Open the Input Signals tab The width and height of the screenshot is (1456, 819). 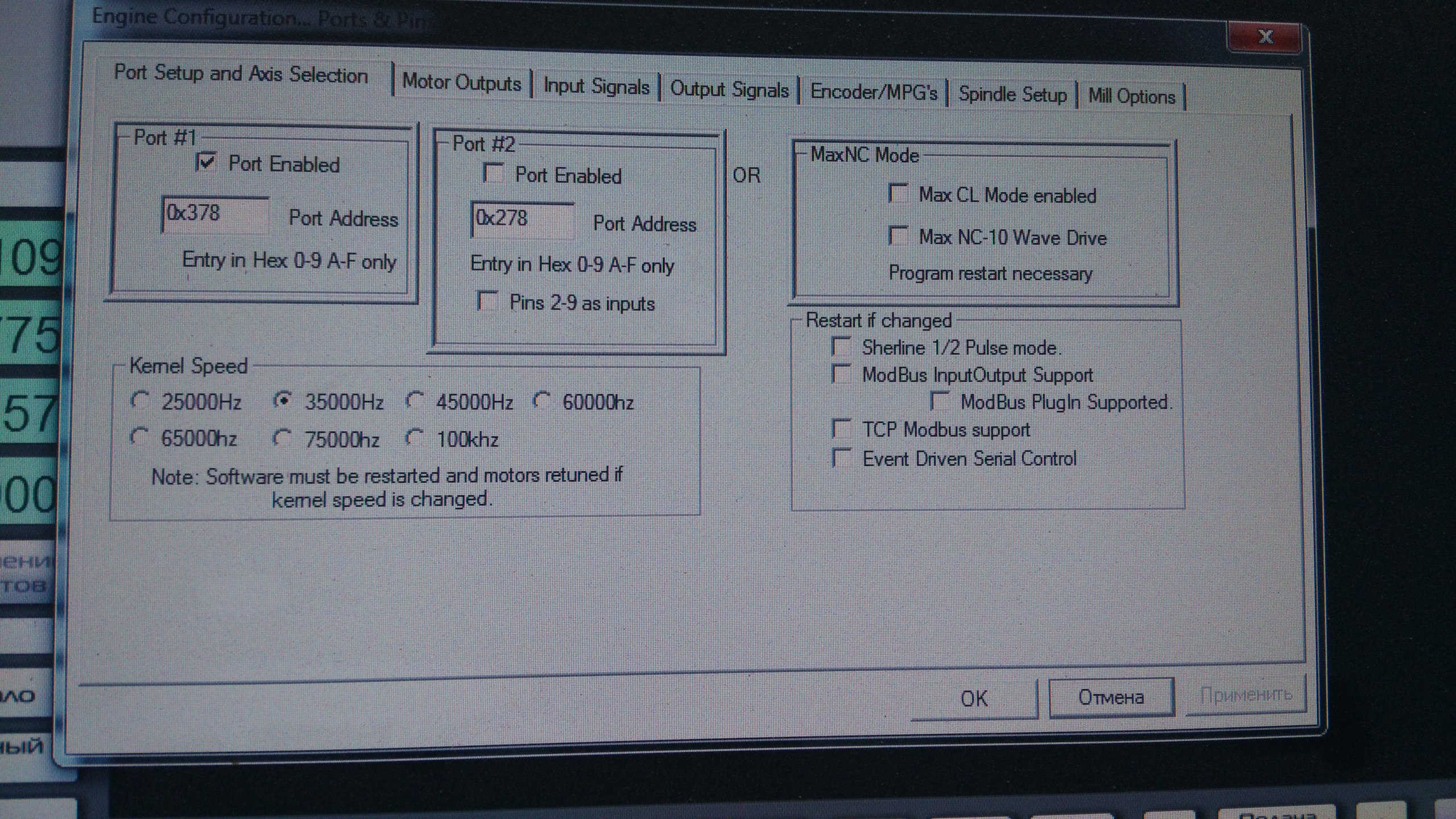595,86
